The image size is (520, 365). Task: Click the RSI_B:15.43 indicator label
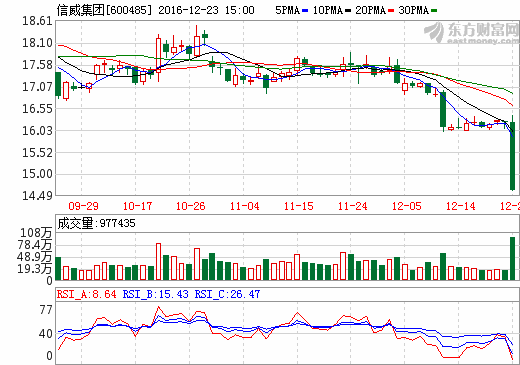tap(156, 294)
